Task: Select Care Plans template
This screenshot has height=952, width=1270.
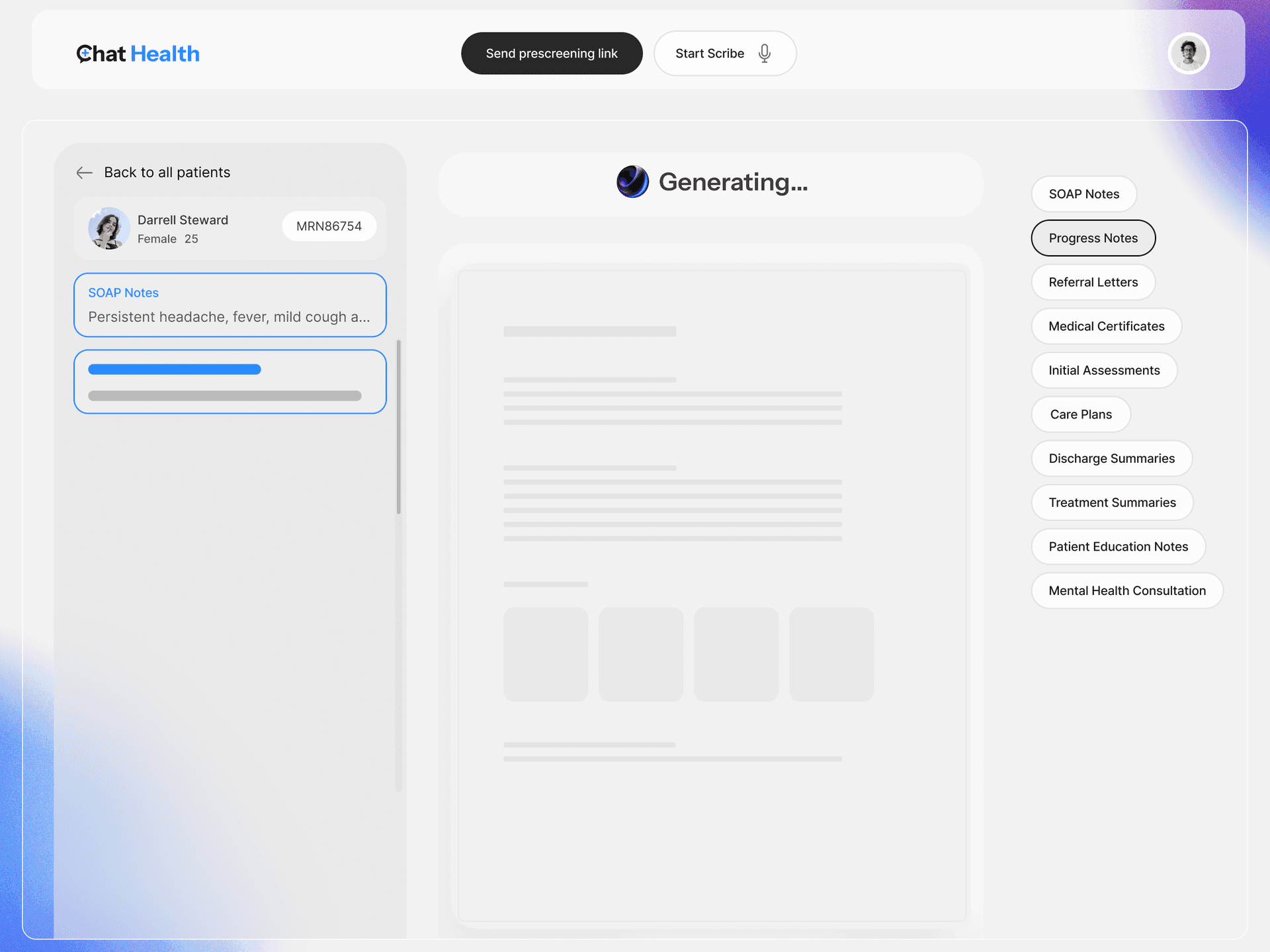Action: pyautogui.click(x=1081, y=415)
